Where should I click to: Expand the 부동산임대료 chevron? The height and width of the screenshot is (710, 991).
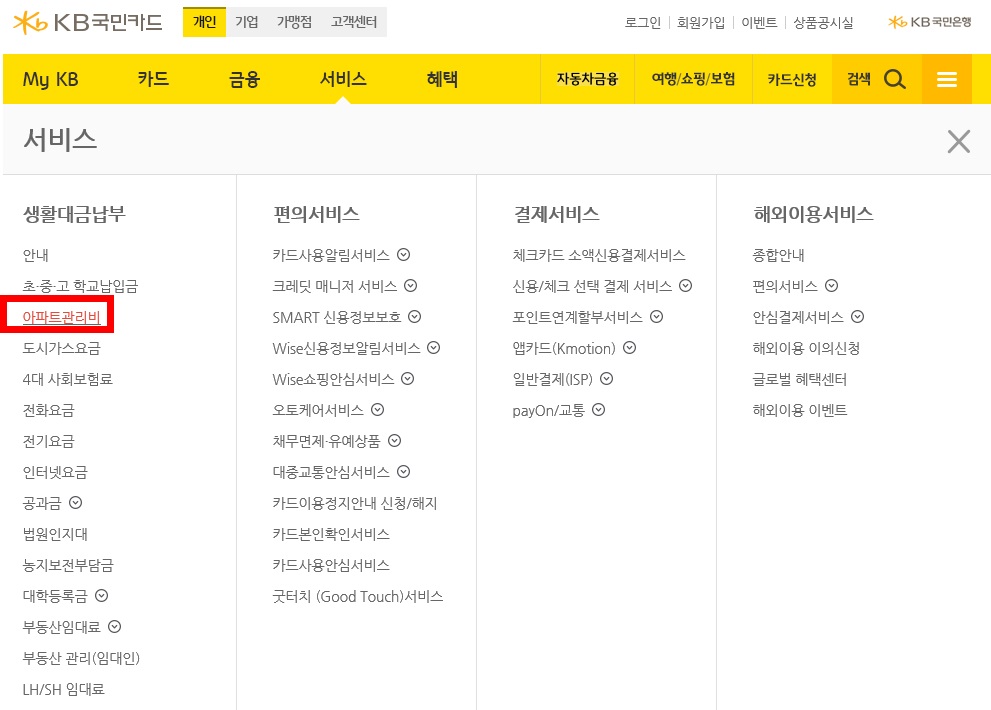pos(114,626)
